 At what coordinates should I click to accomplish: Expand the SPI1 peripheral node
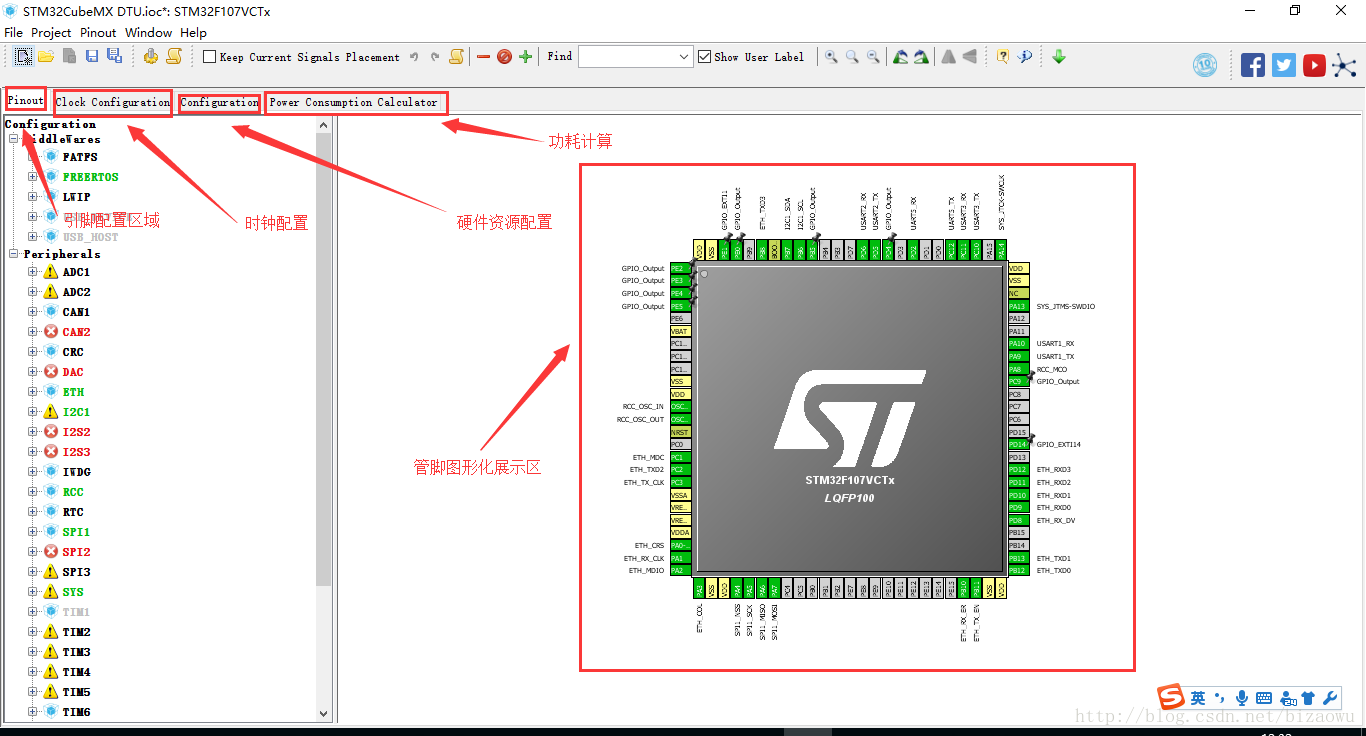coord(32,532)
